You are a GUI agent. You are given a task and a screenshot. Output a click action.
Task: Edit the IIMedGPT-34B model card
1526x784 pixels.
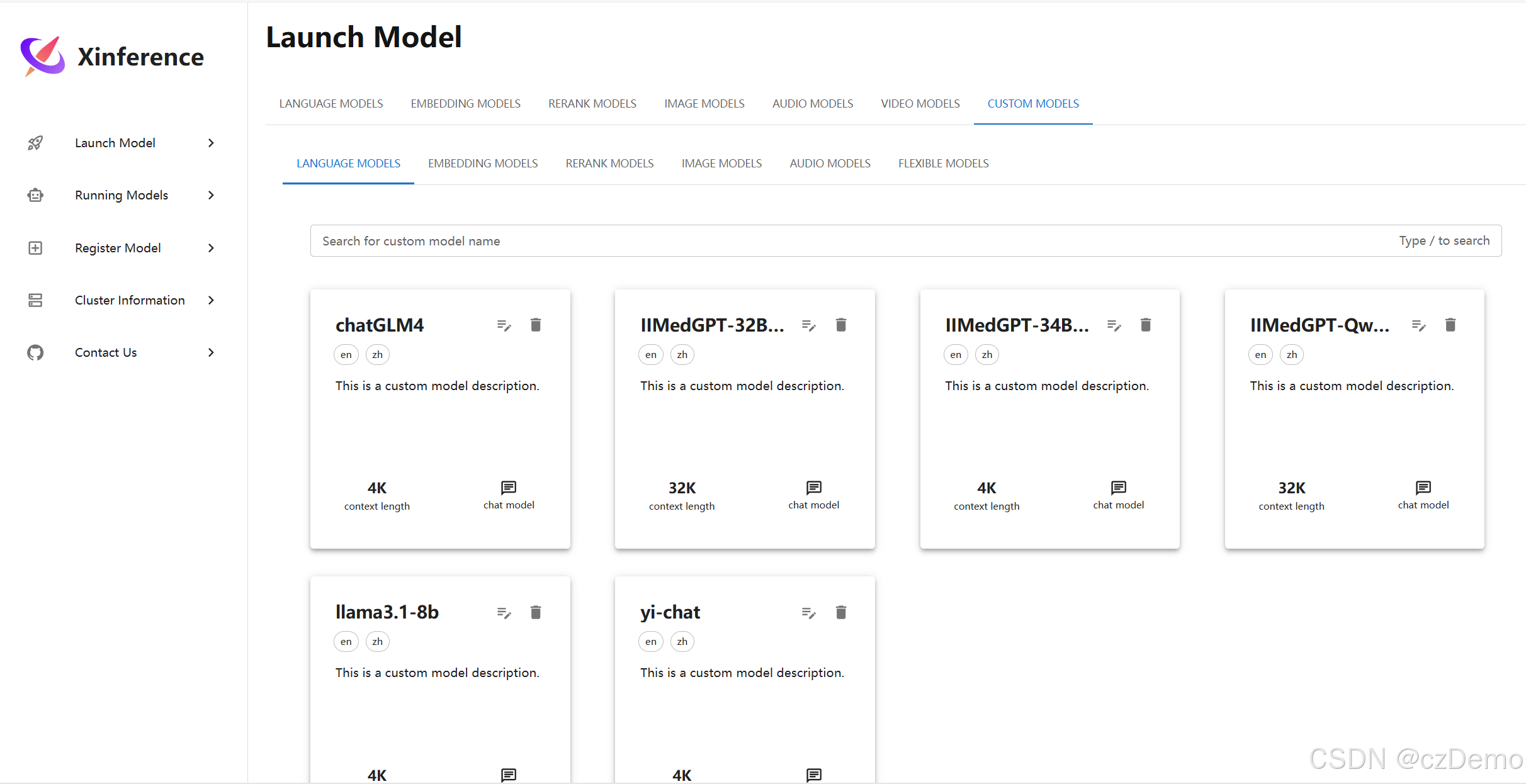1114,325
